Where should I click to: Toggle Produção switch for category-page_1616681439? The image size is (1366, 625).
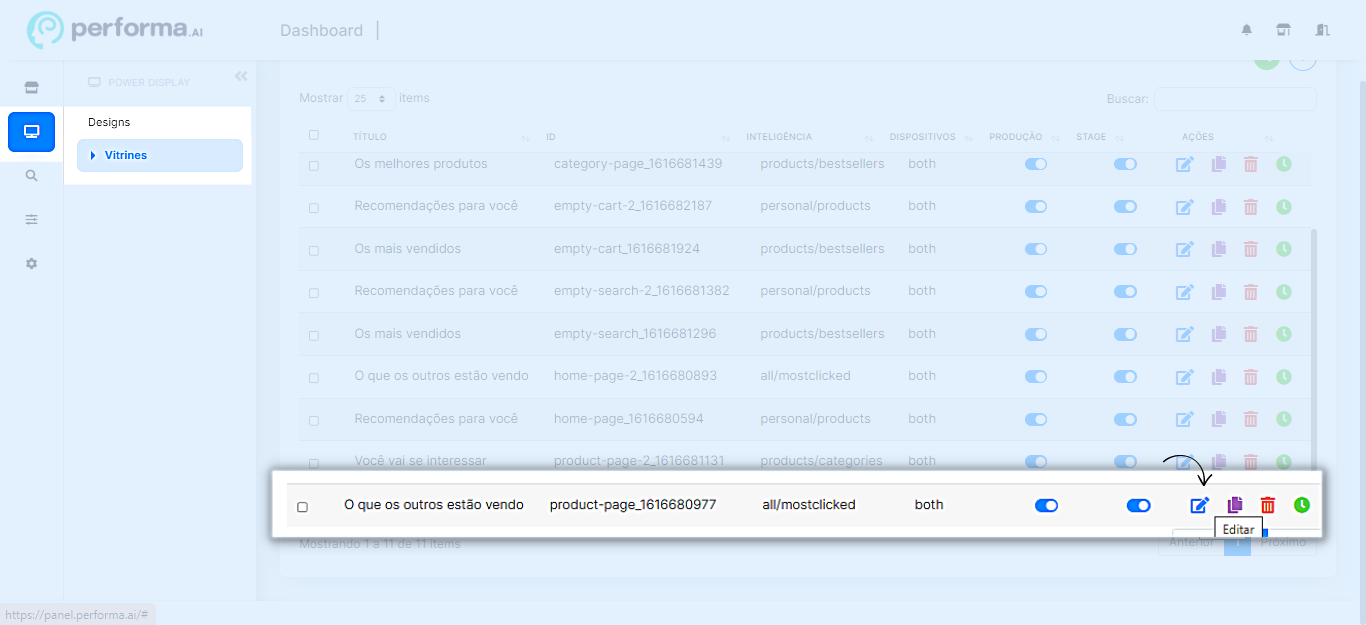click(1036, 164)
